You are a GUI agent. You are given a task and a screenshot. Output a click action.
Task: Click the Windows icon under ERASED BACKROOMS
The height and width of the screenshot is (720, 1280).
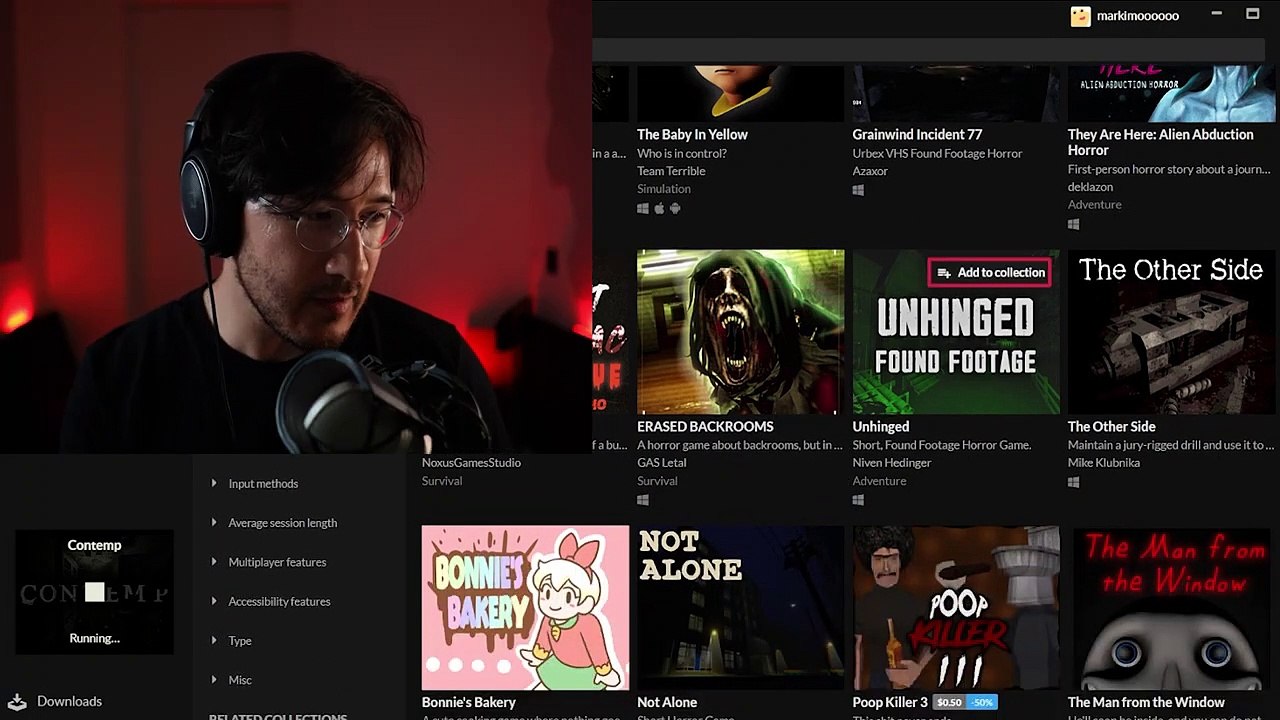tap(643, 500)
